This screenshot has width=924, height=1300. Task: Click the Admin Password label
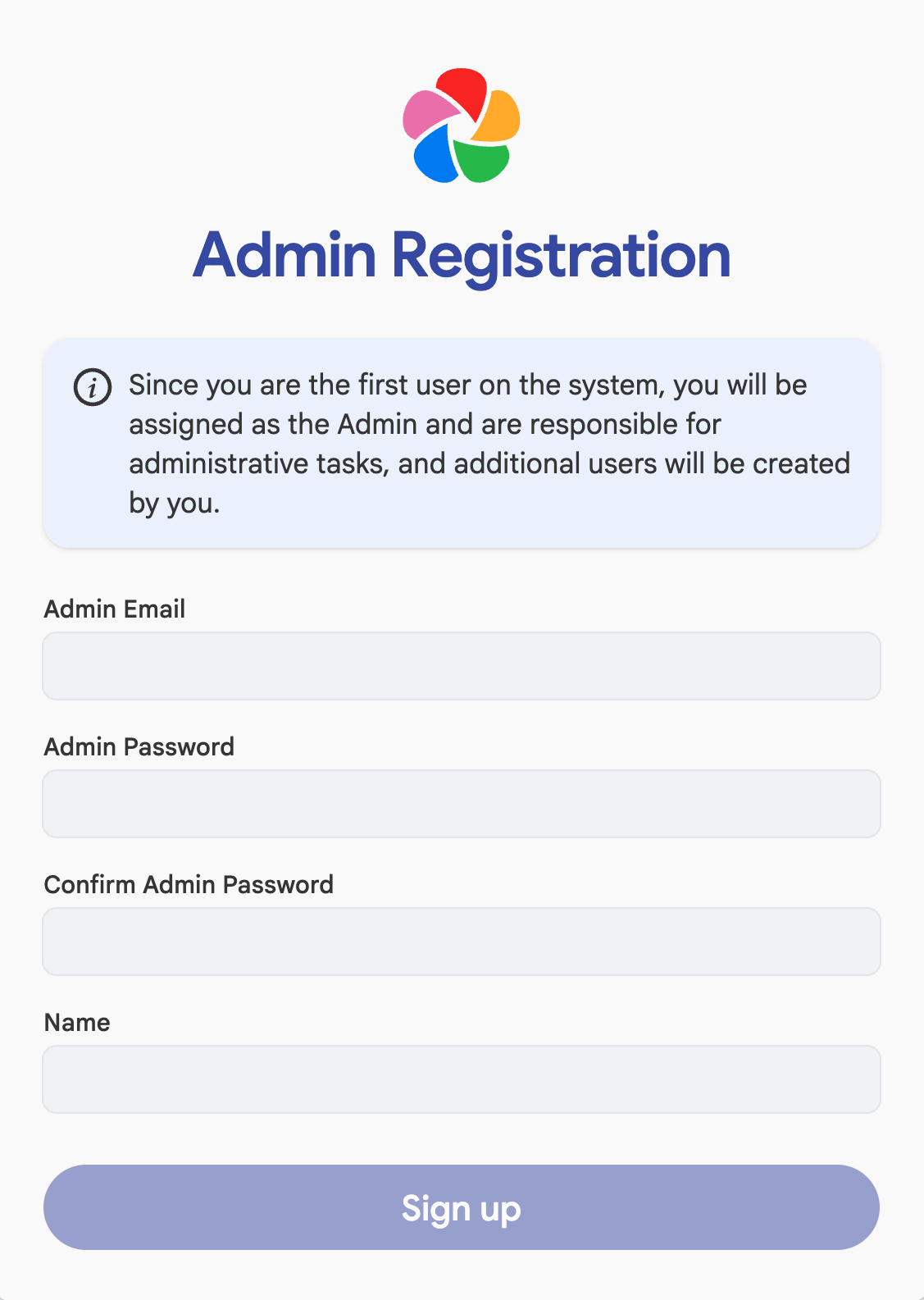(139, 746)
